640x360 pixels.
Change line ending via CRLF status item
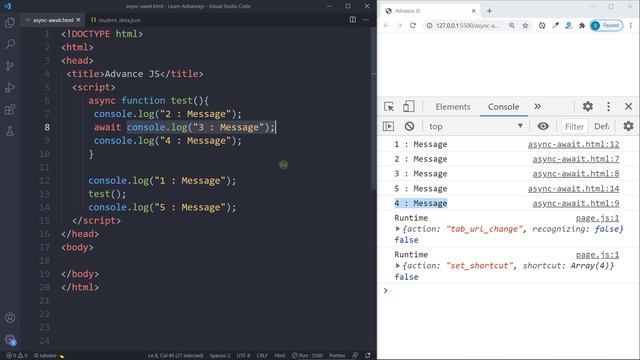[262, 356]
